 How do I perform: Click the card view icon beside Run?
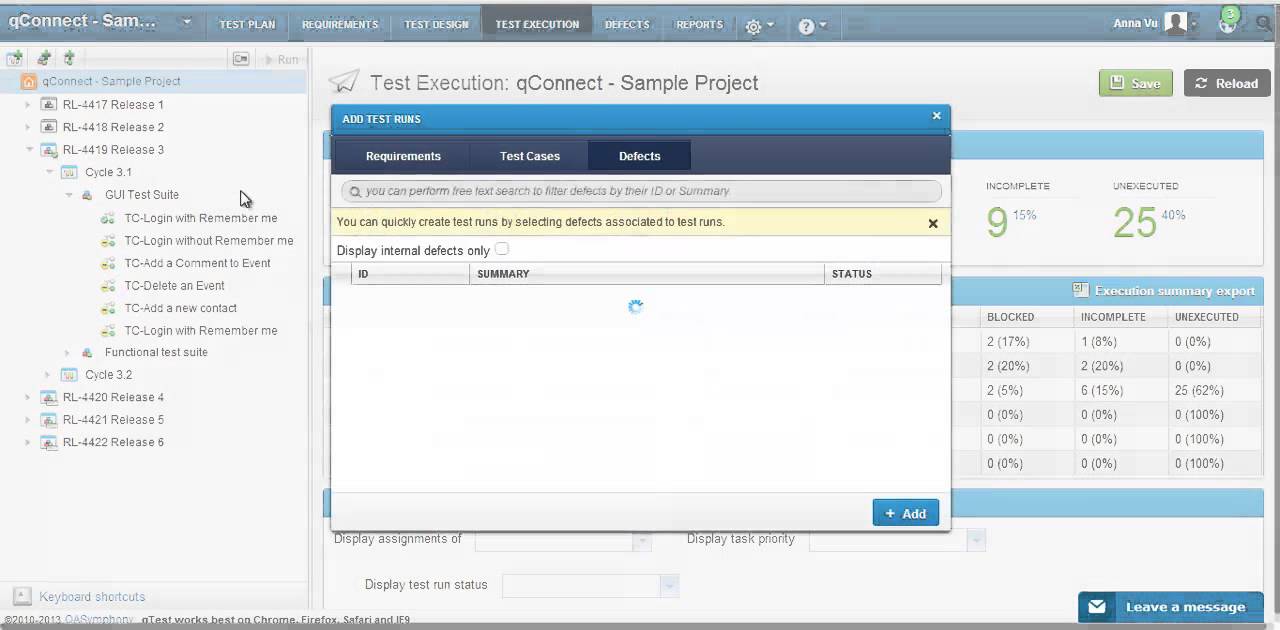[x=241, y=59]
